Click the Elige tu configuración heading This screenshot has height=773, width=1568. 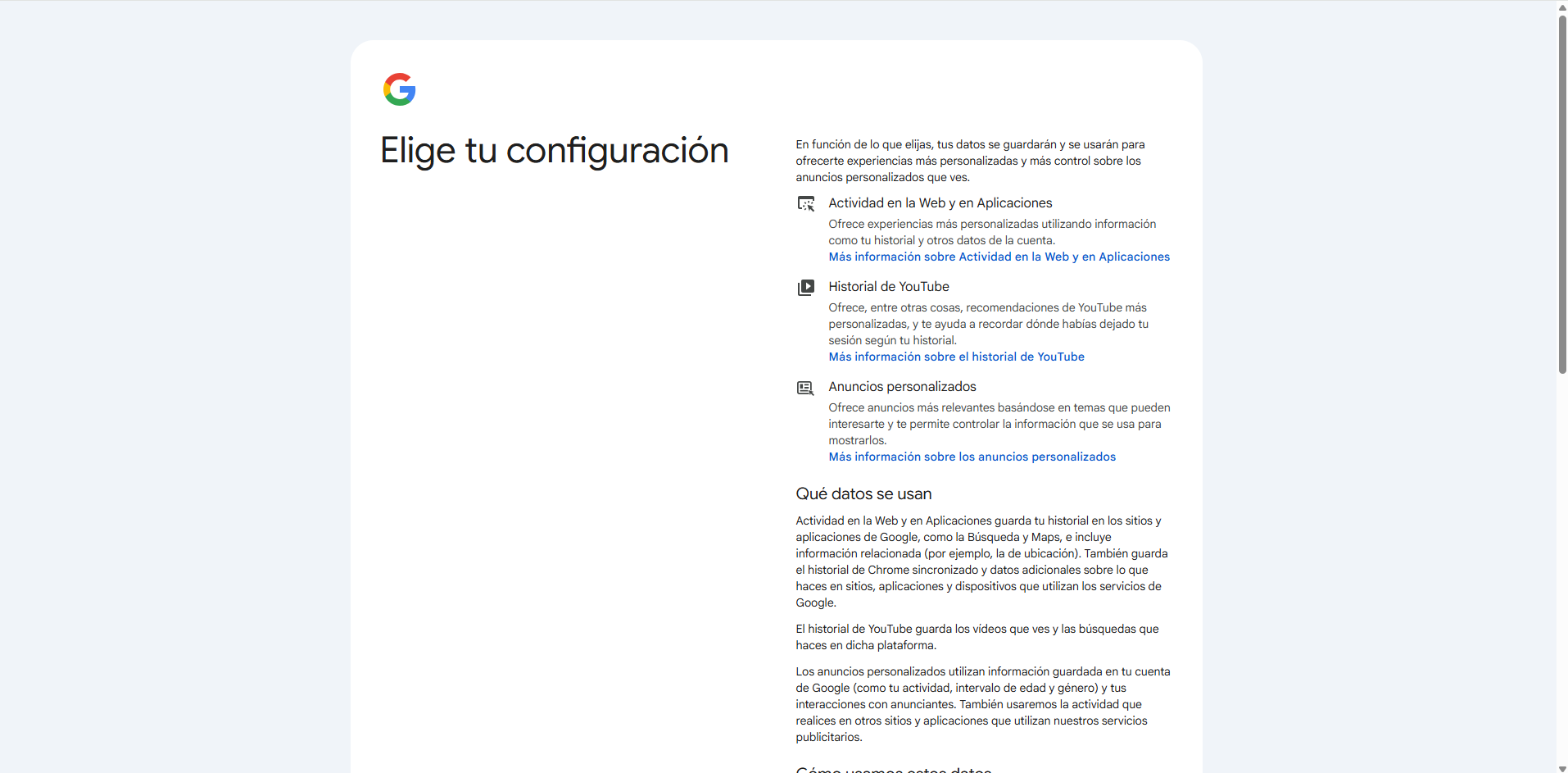(x=555, y=151)
